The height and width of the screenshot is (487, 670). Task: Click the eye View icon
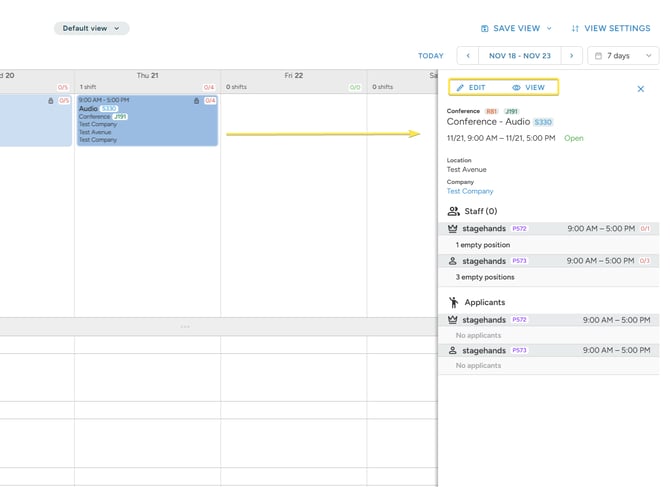point(516,88)
